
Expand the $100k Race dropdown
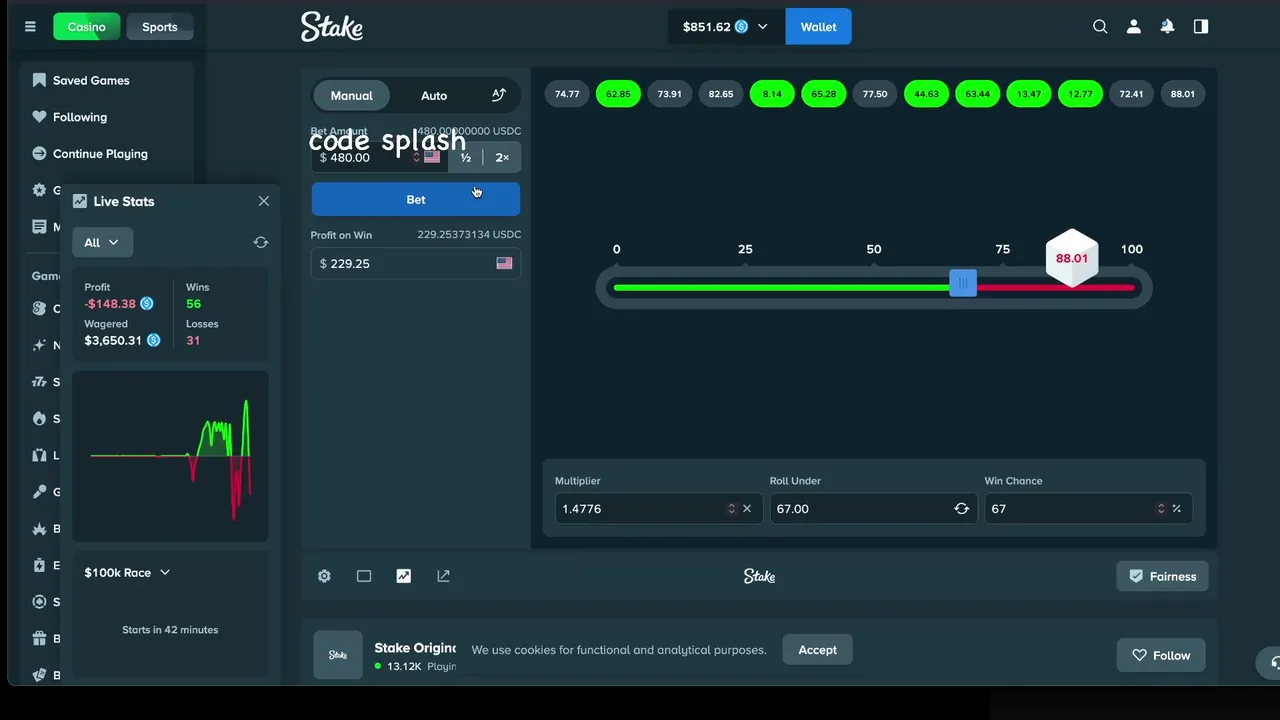click(x=127, y=573)
